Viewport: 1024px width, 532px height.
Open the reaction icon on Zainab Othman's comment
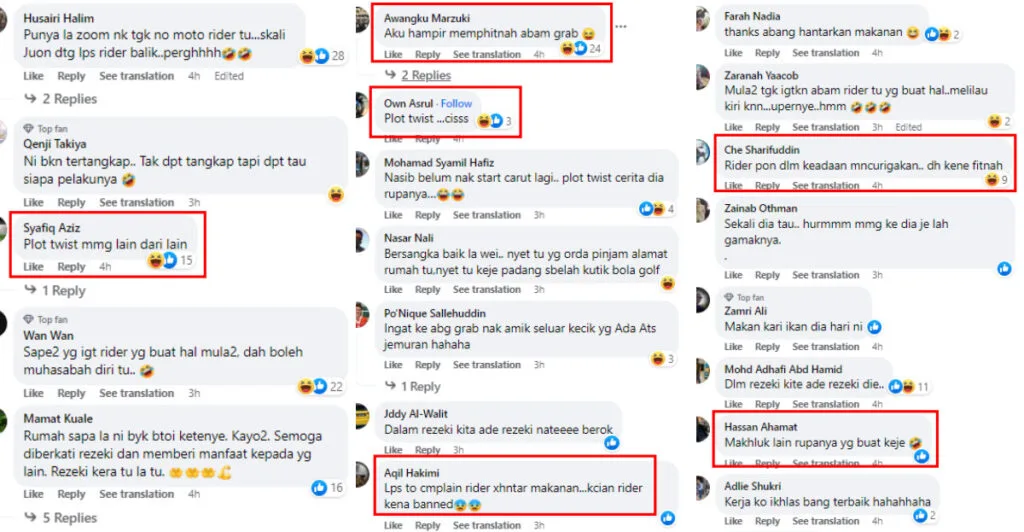(x=1004, y=268)
